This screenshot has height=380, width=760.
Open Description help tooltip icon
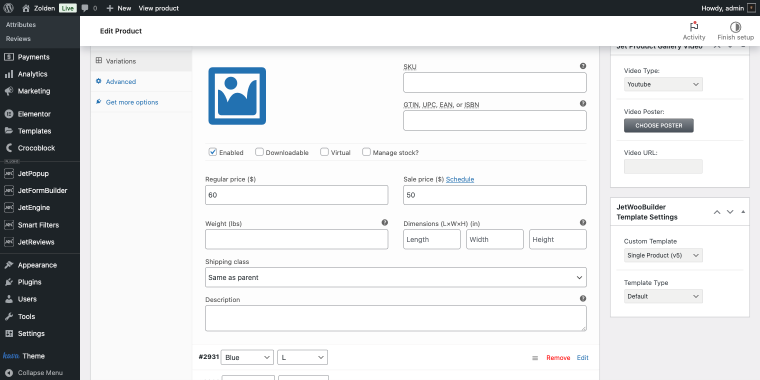click(583, 299)
